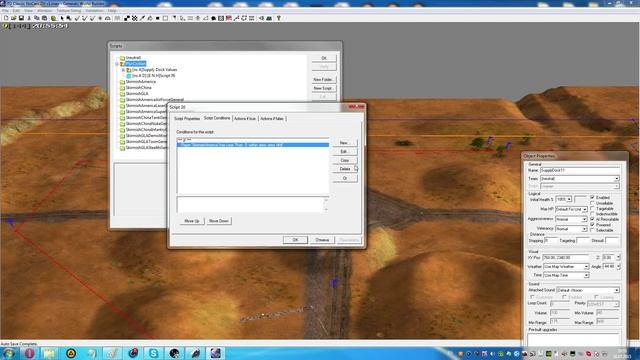Click the Open file toolbar icon
Image resolution: width=640 pixels, height=360 pixels.
(x=13, y=18)
